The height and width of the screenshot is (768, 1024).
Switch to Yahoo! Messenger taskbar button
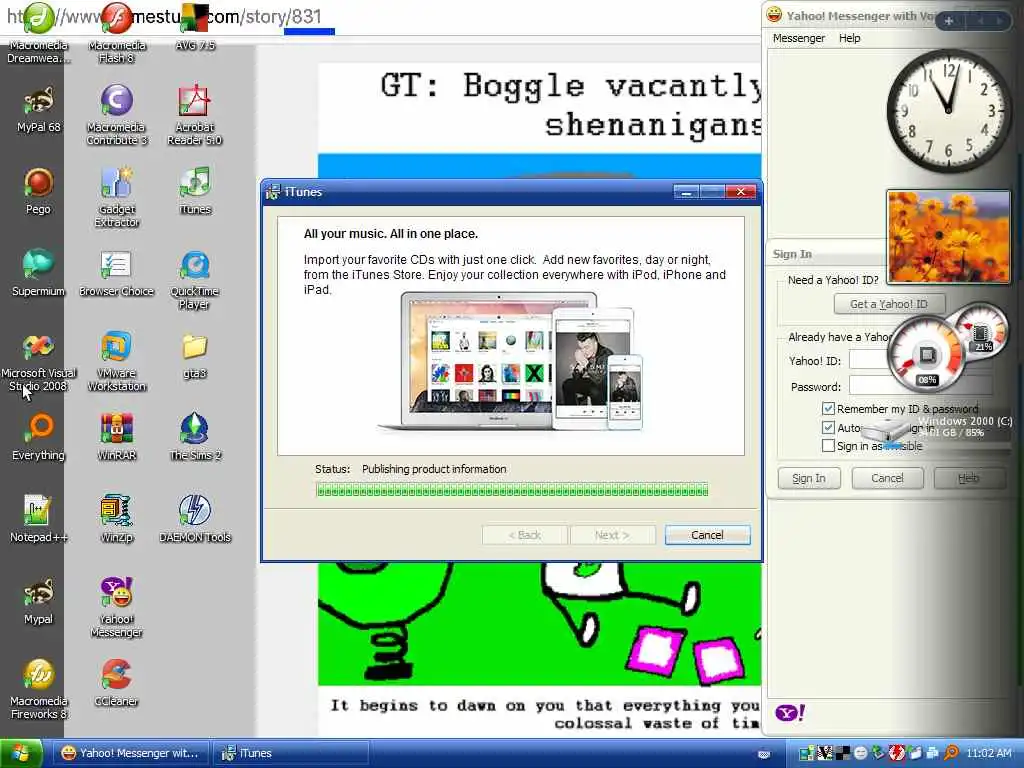click(131, 753)
